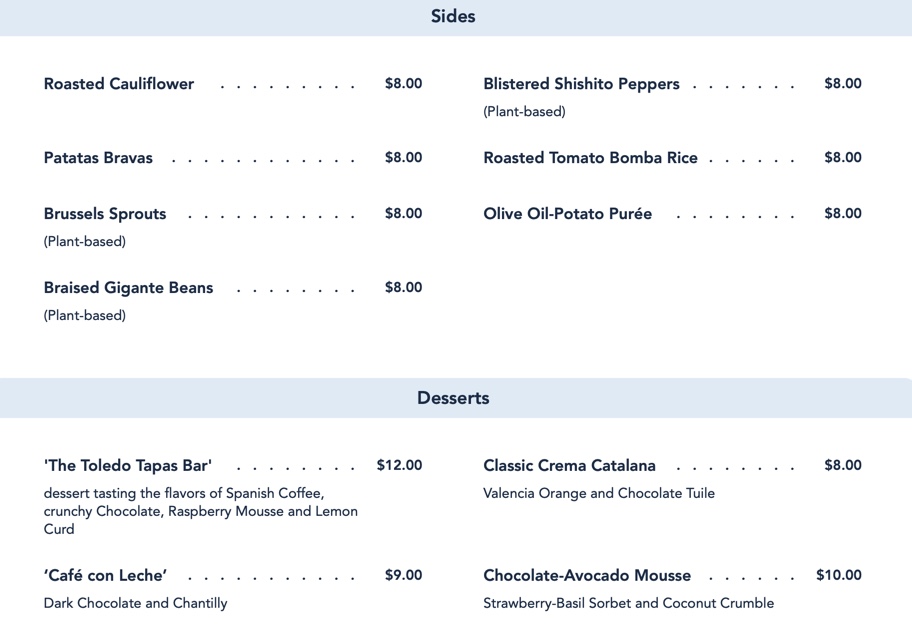The width and height of the screenshot is (912, 639).
Task: Click the Valencia Orange and Chocolate Tuile description
Action: pyautogui.click(x=599, y=494)
